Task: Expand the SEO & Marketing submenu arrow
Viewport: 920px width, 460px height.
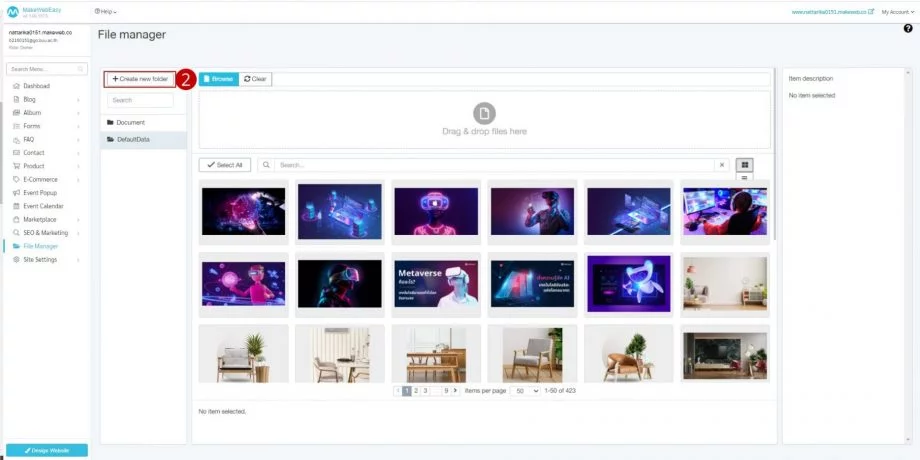Action: coord(78,234)
